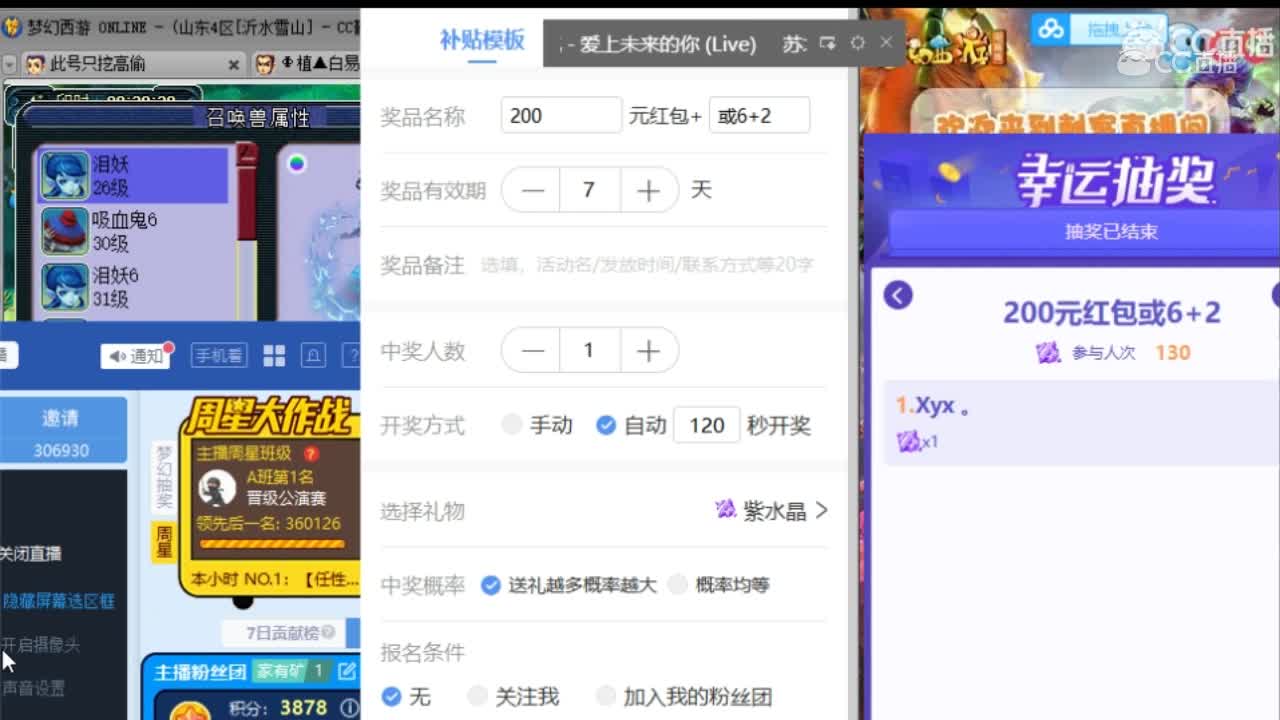The height and width of the screenshot is (720, 1280).
Task: Click 关闭直播 to stop streaming
Action: click(x=30, y=554)
